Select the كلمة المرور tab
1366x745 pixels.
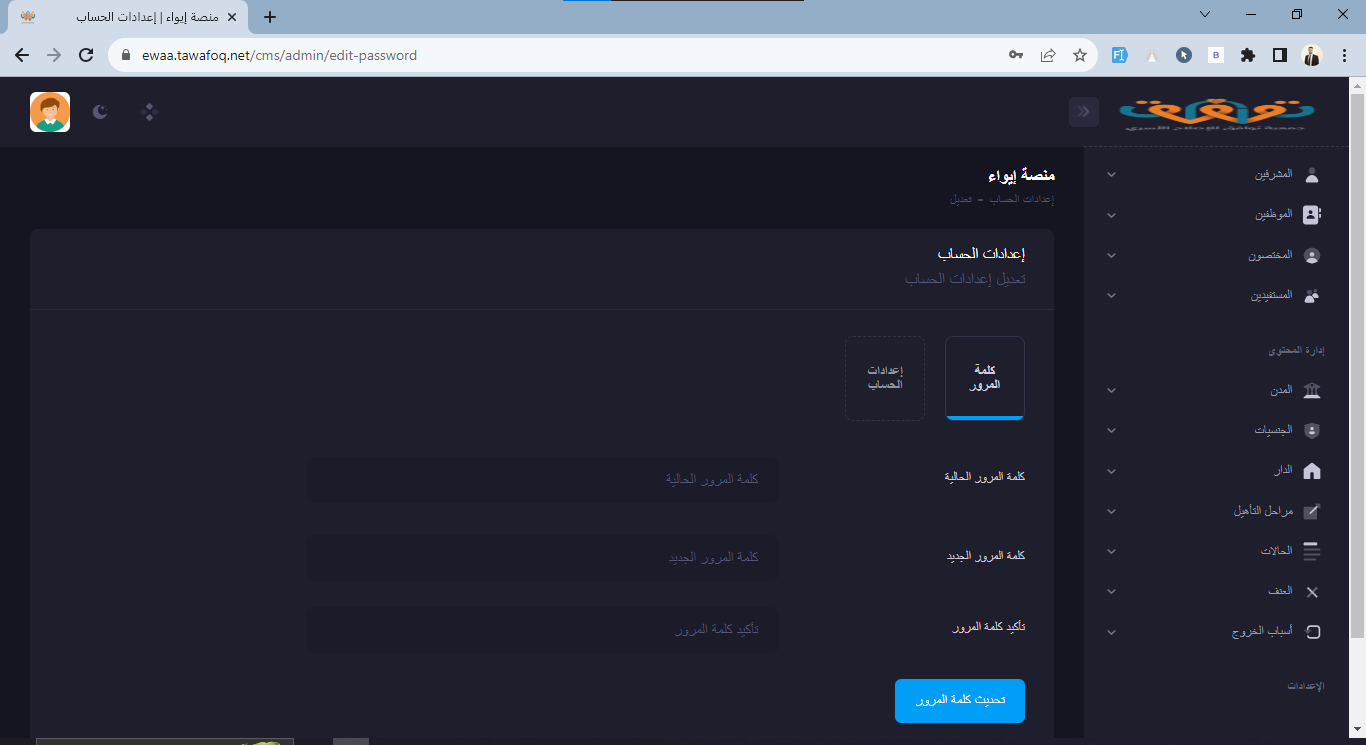point(985,378)
